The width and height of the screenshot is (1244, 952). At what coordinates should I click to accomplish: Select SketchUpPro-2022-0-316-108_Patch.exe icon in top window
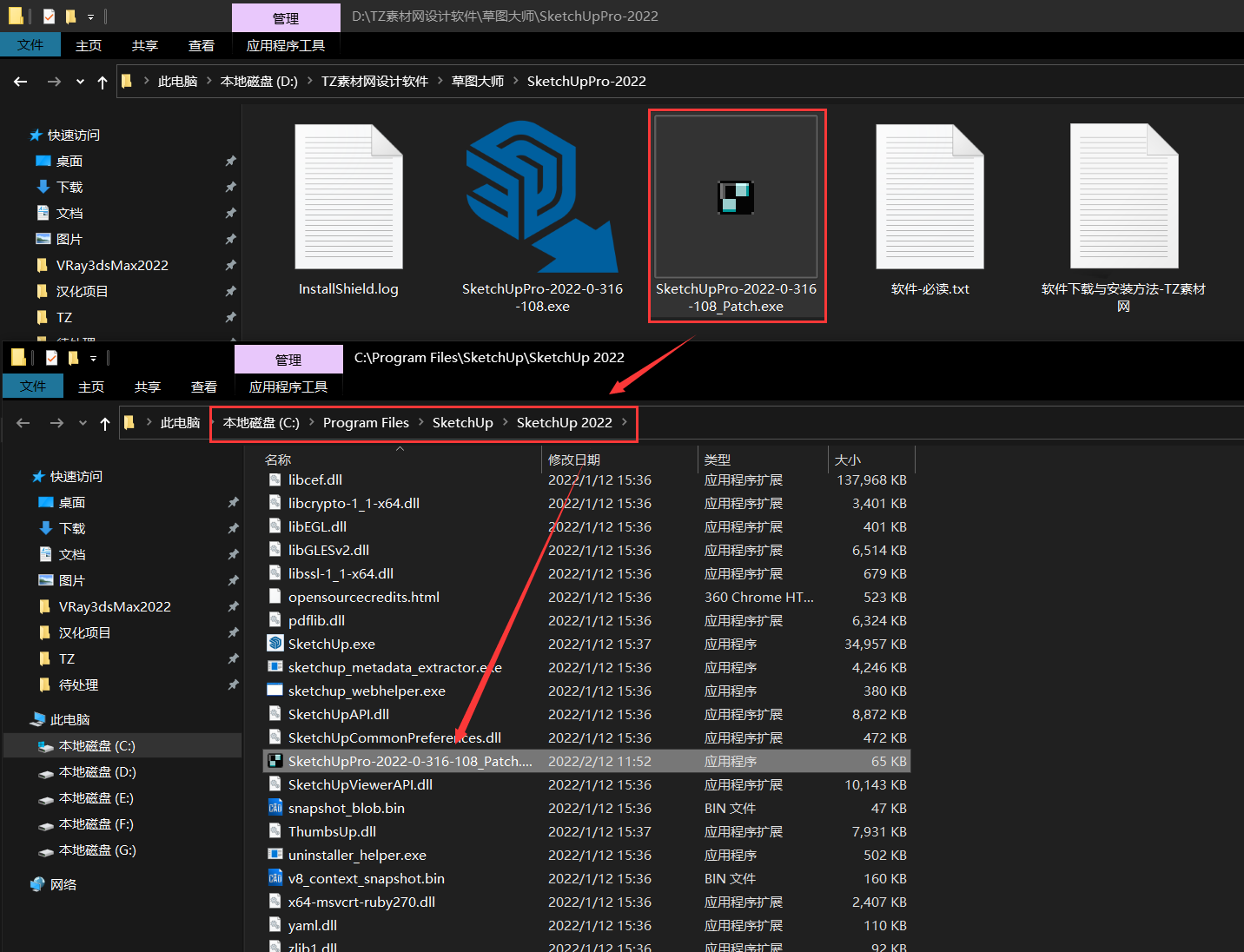pos(736,197)
